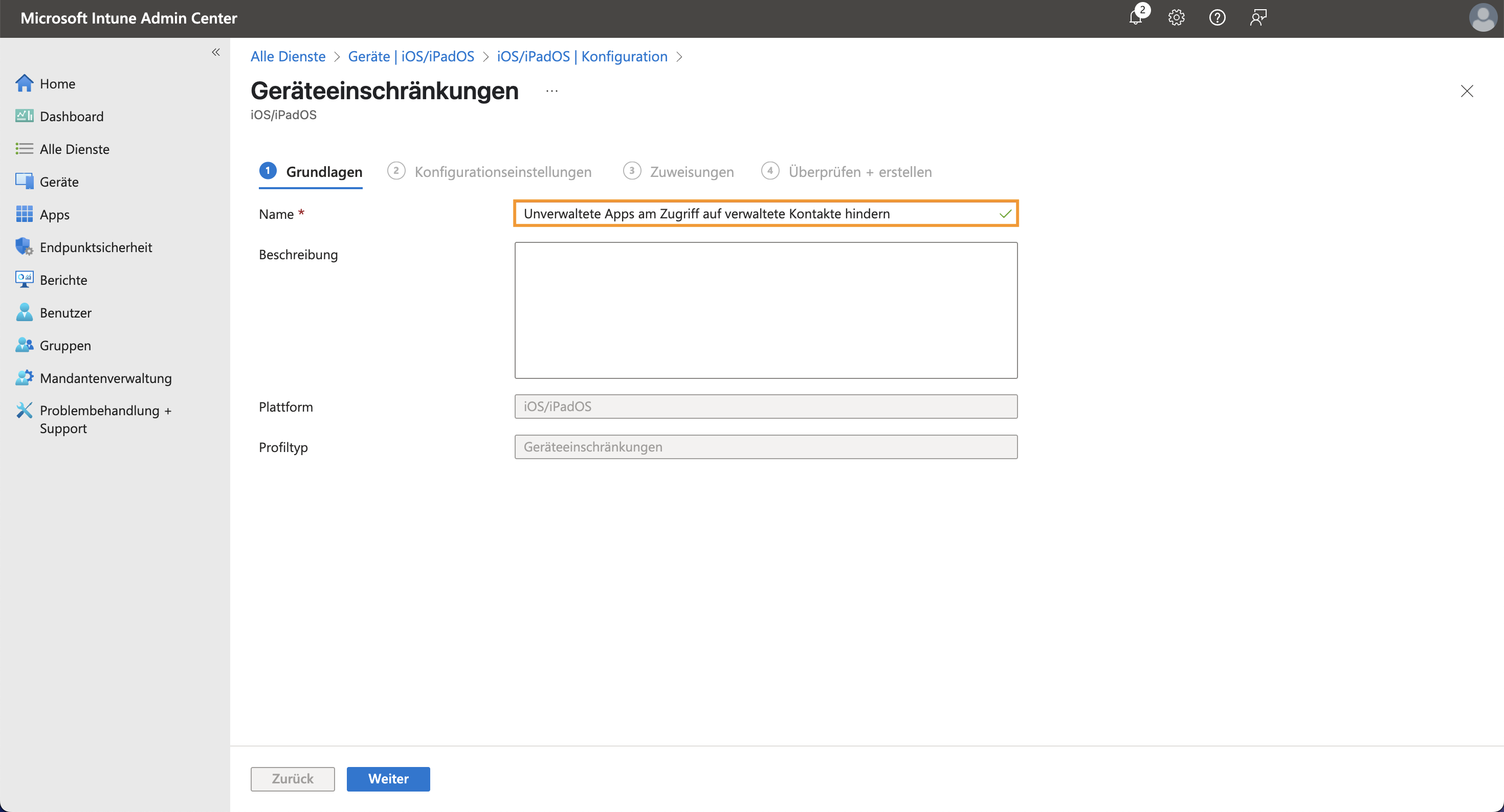1504x812 pixels.
Task: Click the Home house icon
Action: [x=25, y=83]
